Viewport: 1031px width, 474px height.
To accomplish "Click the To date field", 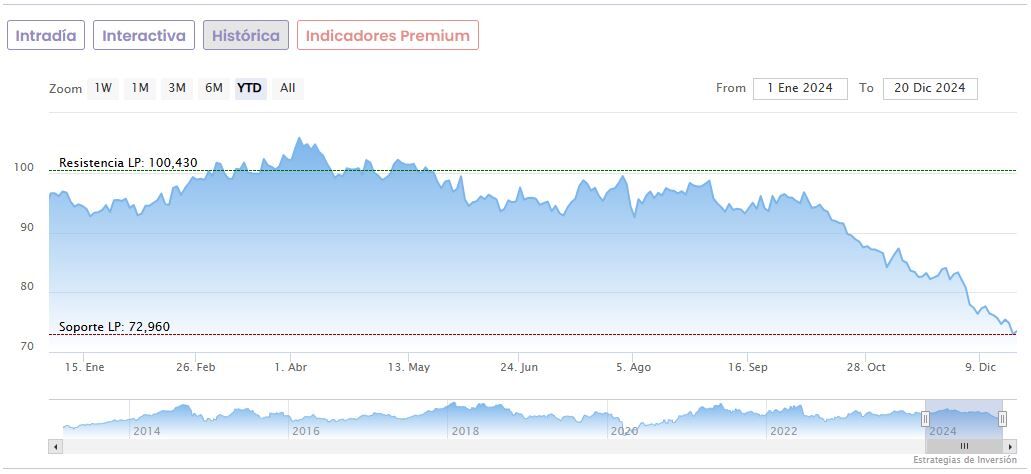I will point(929,88).
